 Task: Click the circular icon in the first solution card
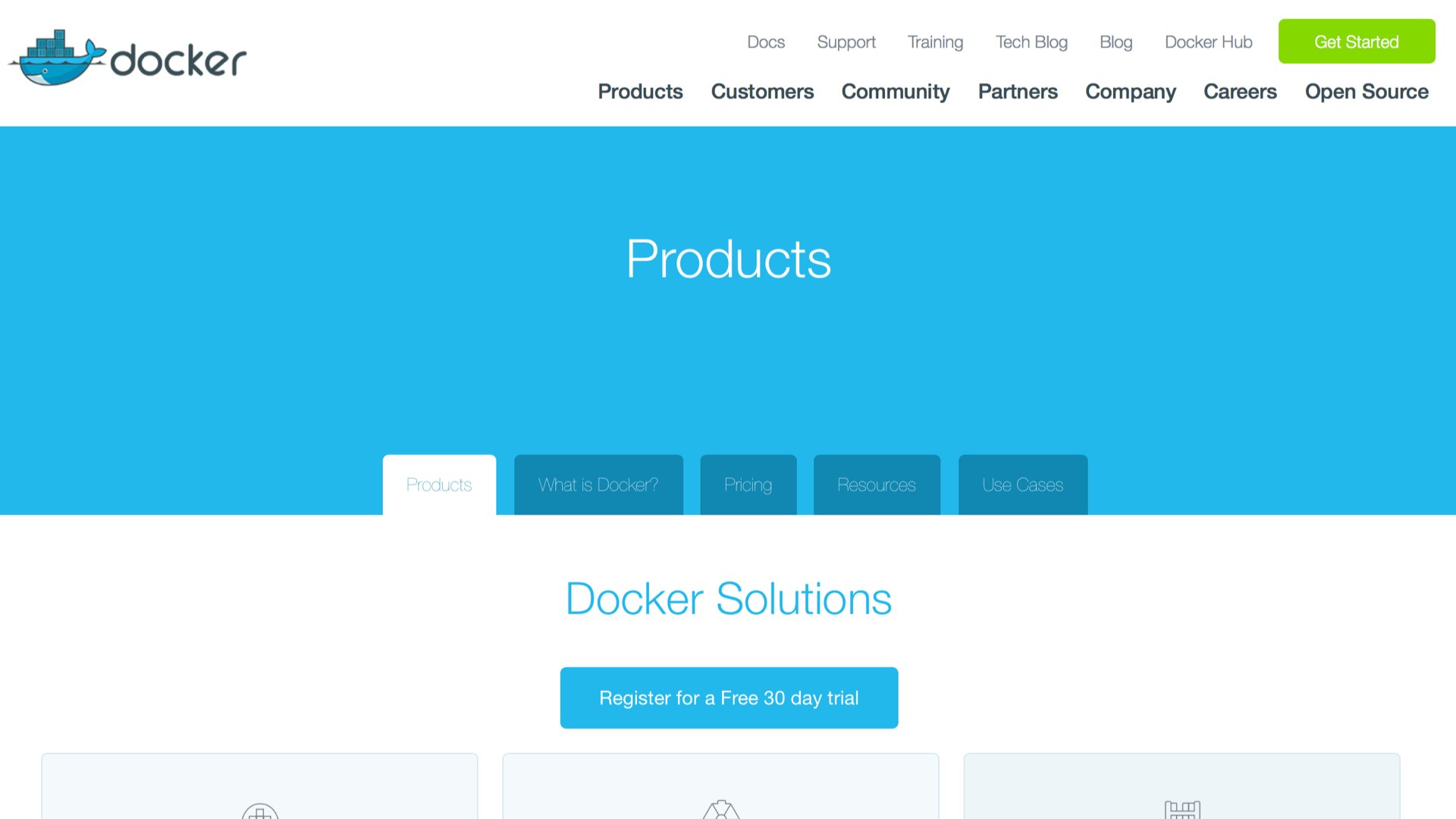click(x=260, y=811)
